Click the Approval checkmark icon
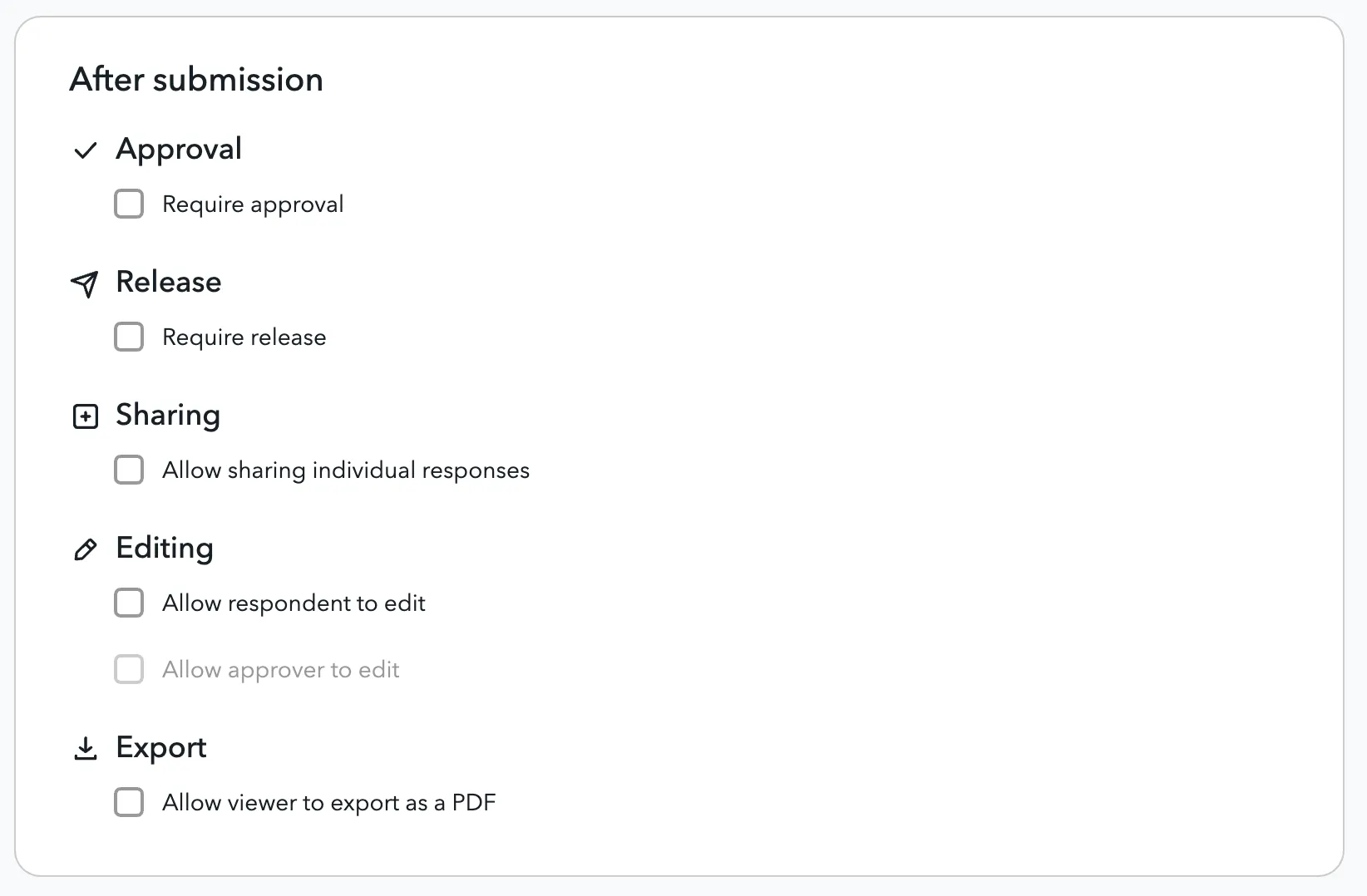Image resolution: width=1367 pixels, height=896 pixels. (86, 150)
